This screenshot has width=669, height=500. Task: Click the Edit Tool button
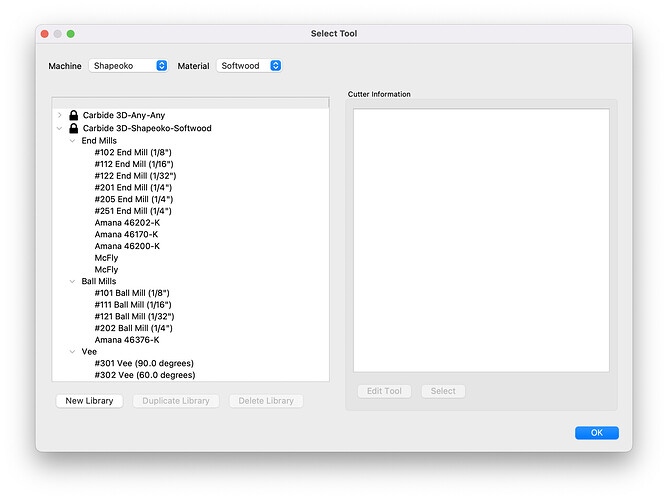tap(384, 391)
